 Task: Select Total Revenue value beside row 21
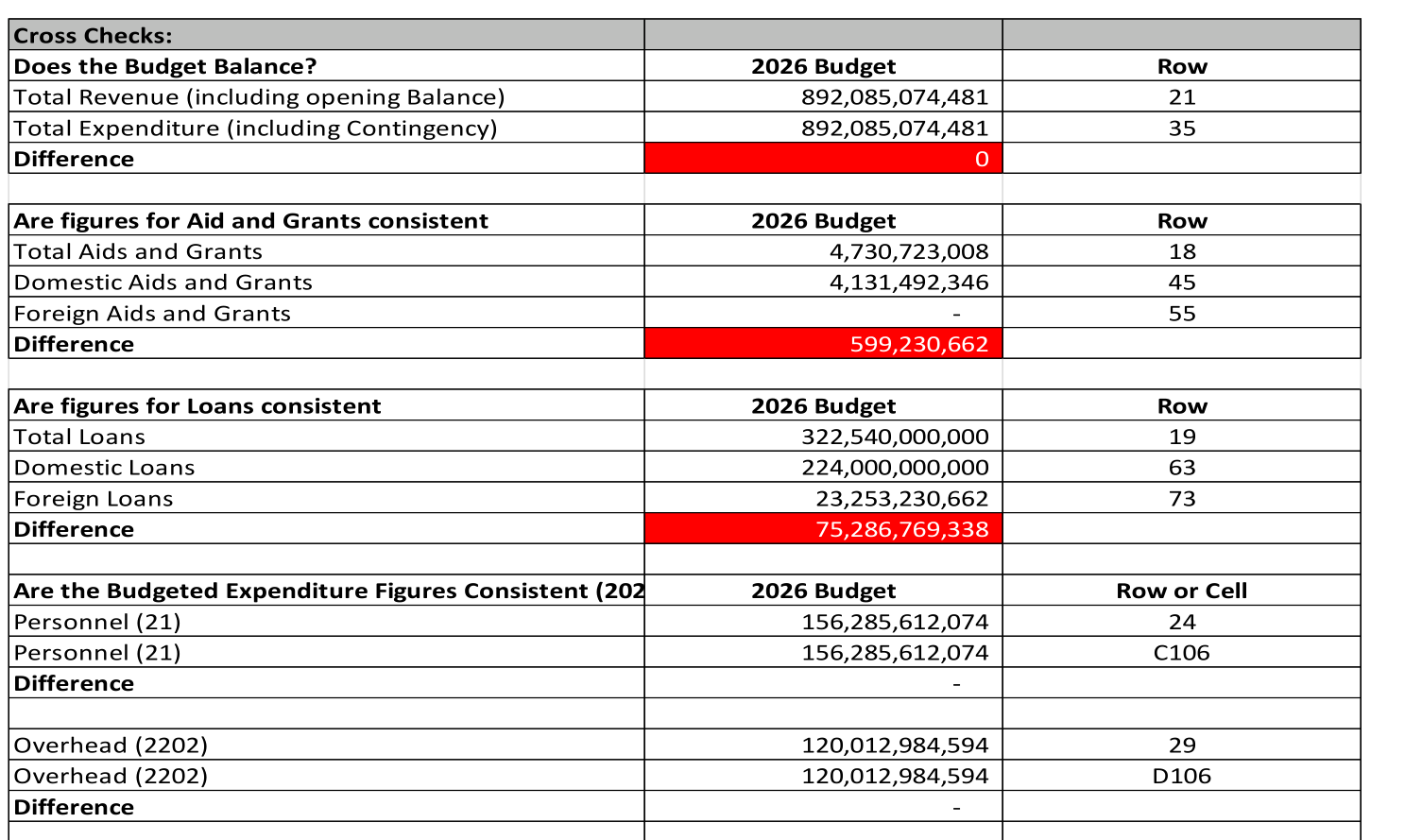(x=823, y=96)
